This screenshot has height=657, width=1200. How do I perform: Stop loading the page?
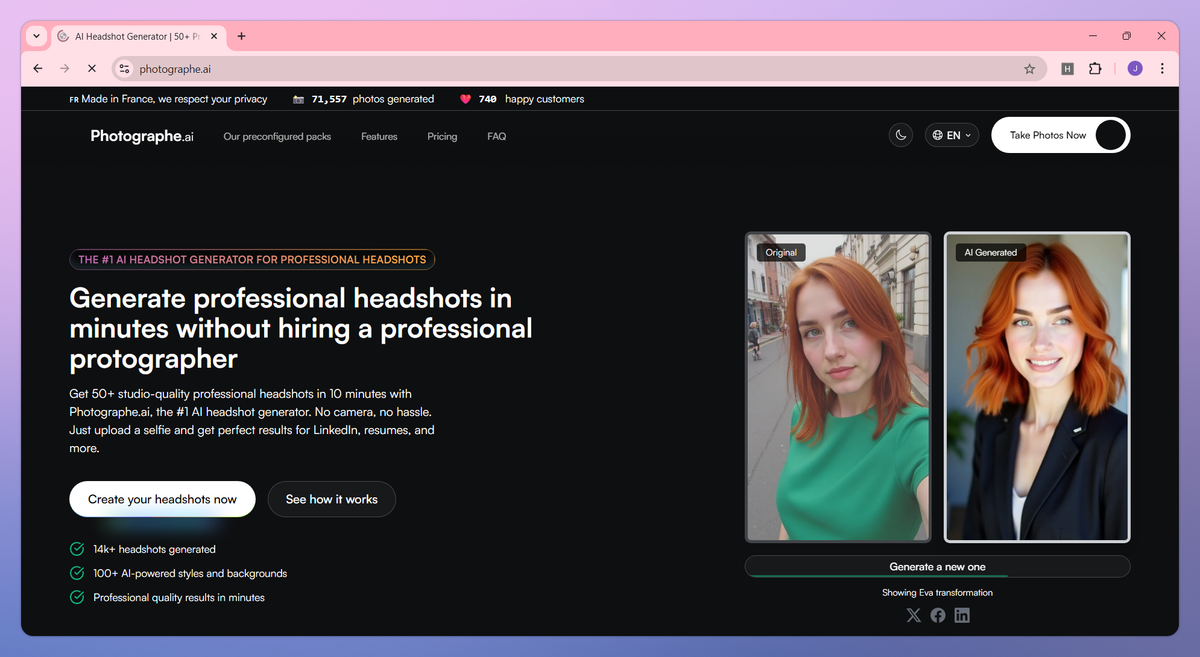(91, 69)
